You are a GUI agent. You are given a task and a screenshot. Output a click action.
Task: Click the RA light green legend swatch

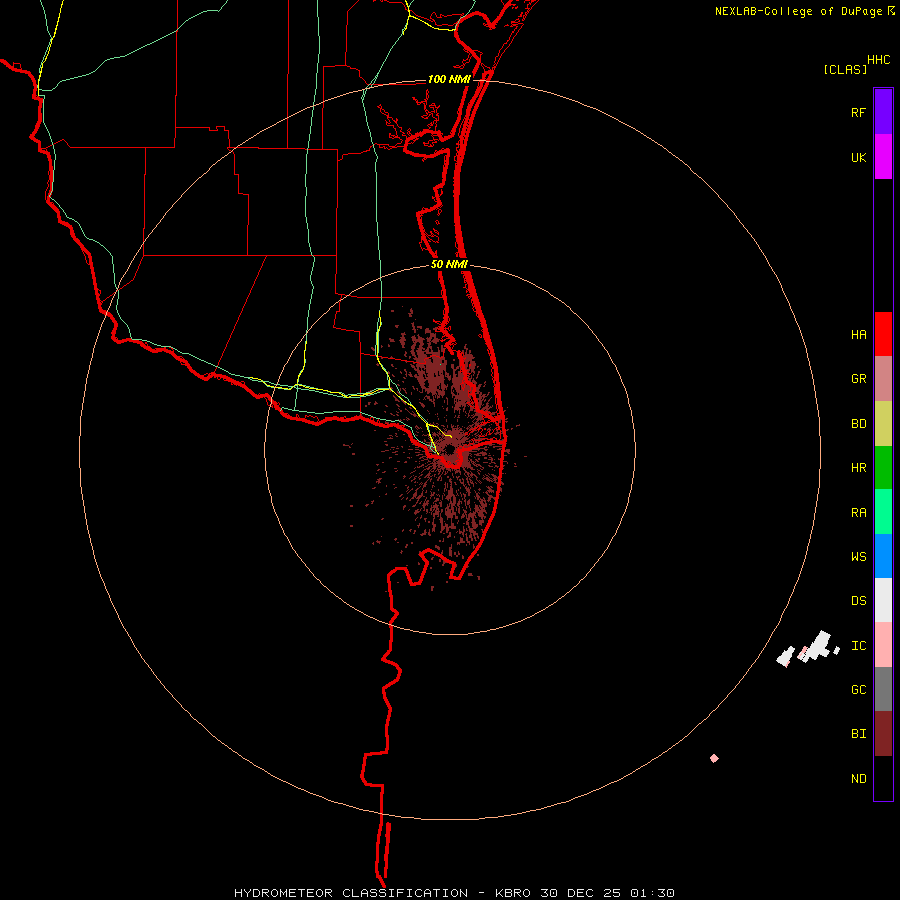(883, 512)
